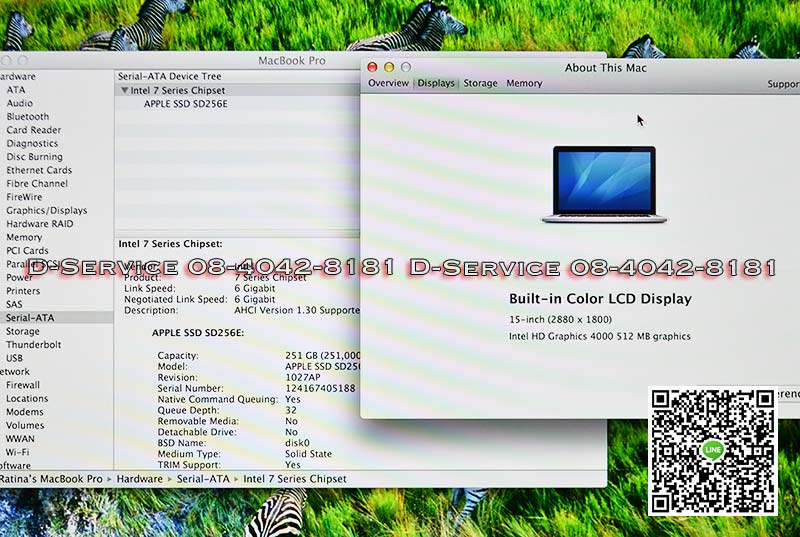800x537 pixels.
Task: Click the Capacity value 251 GB
Action: [x=322, y=355]
